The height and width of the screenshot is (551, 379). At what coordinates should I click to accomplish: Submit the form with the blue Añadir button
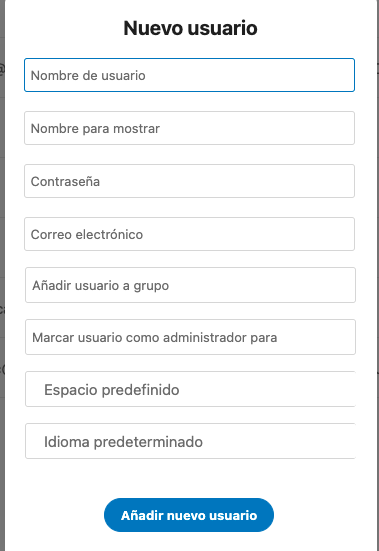coord(189,515)
